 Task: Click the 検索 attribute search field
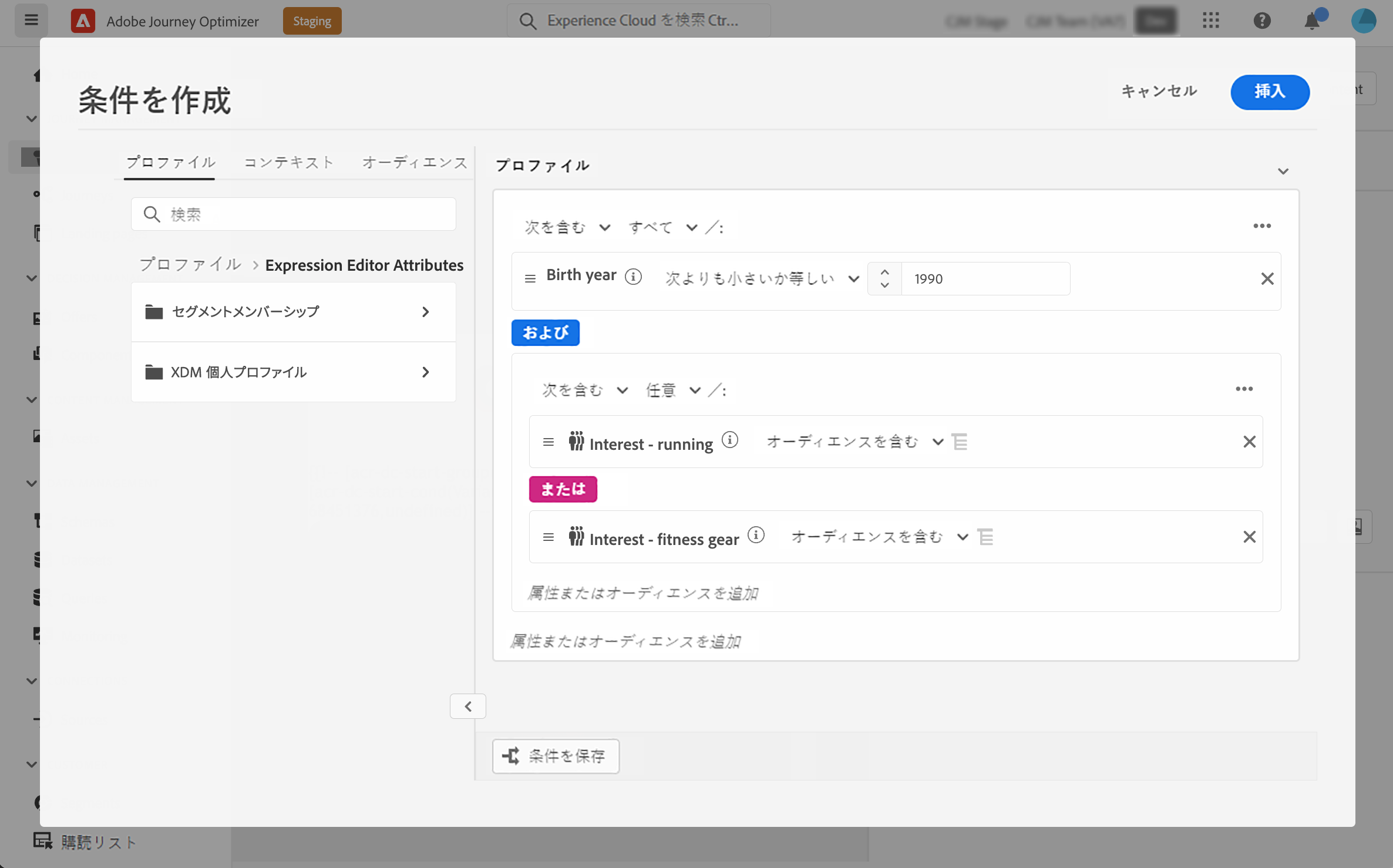coord(294,214)
